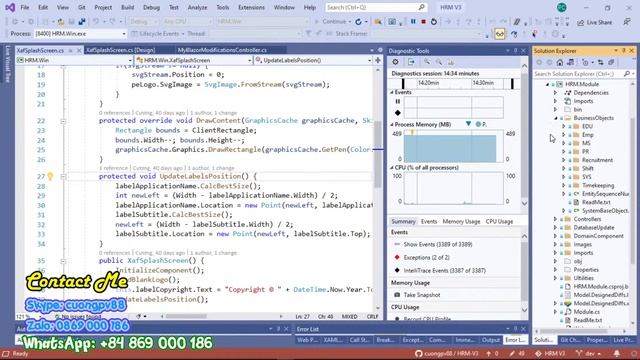Restart the debug session
Viewport: 640px width, 360px height.
tap(434, 22)
